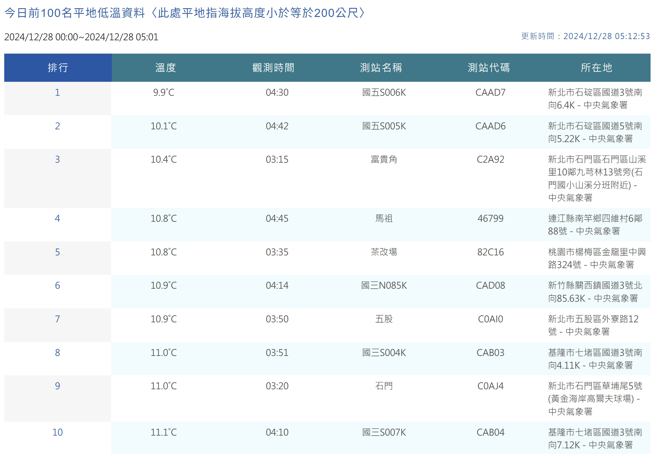
Task: Click temperature 9.9°C
Action: click(x=164, y=92)
